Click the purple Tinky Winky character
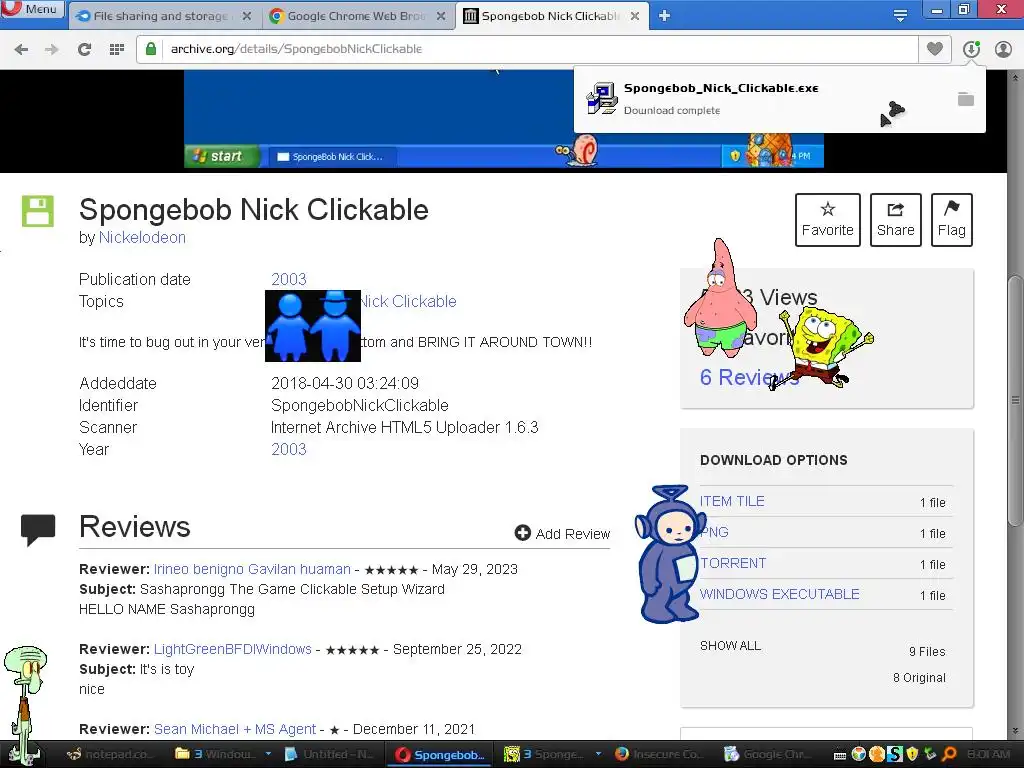 point(669,554)
